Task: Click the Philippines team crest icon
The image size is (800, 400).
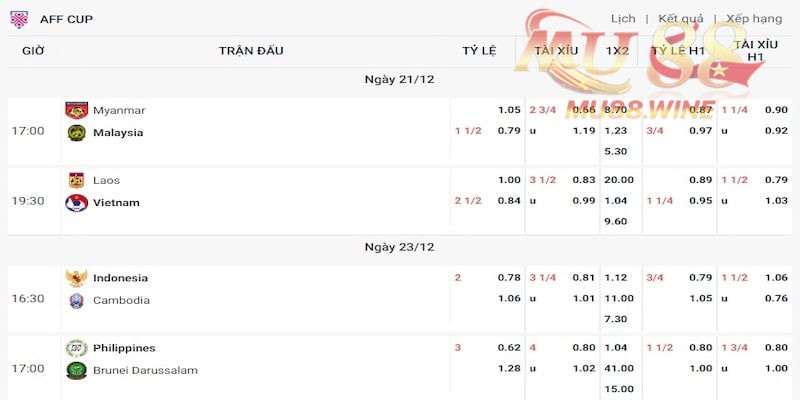Action: (76, 348)
